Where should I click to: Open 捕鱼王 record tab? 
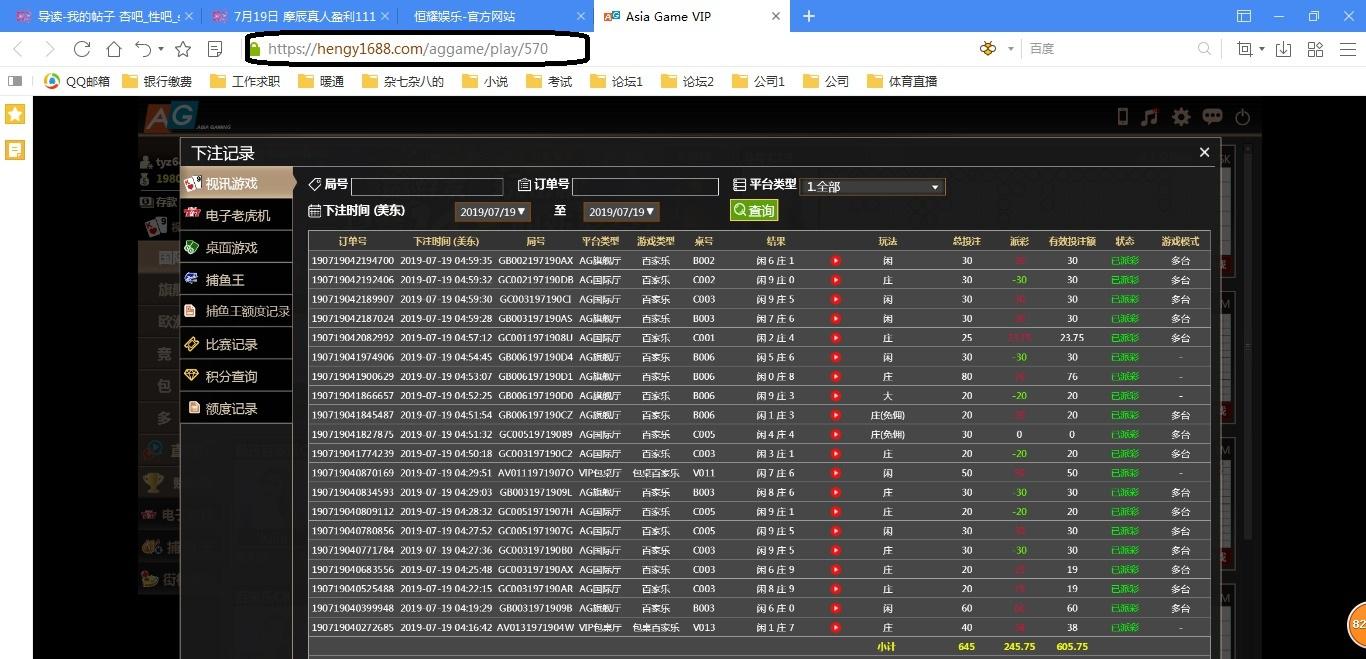click(237, 280)
